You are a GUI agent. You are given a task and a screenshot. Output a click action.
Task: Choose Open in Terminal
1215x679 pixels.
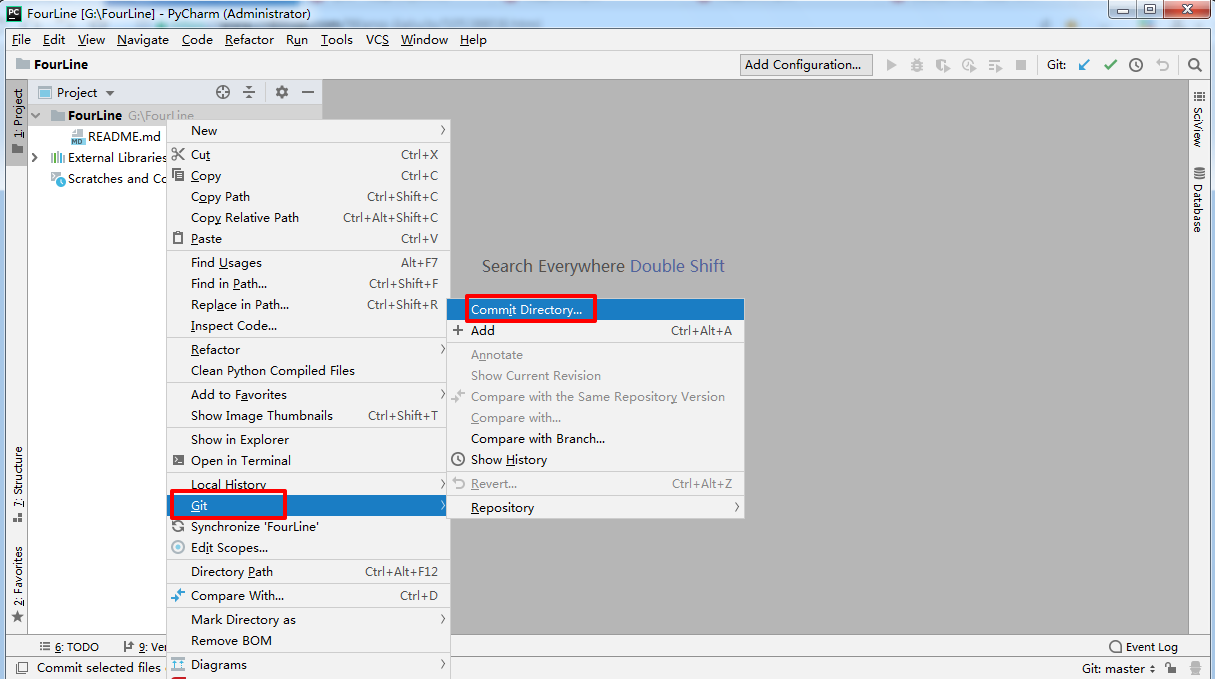(x=308, y=461)
